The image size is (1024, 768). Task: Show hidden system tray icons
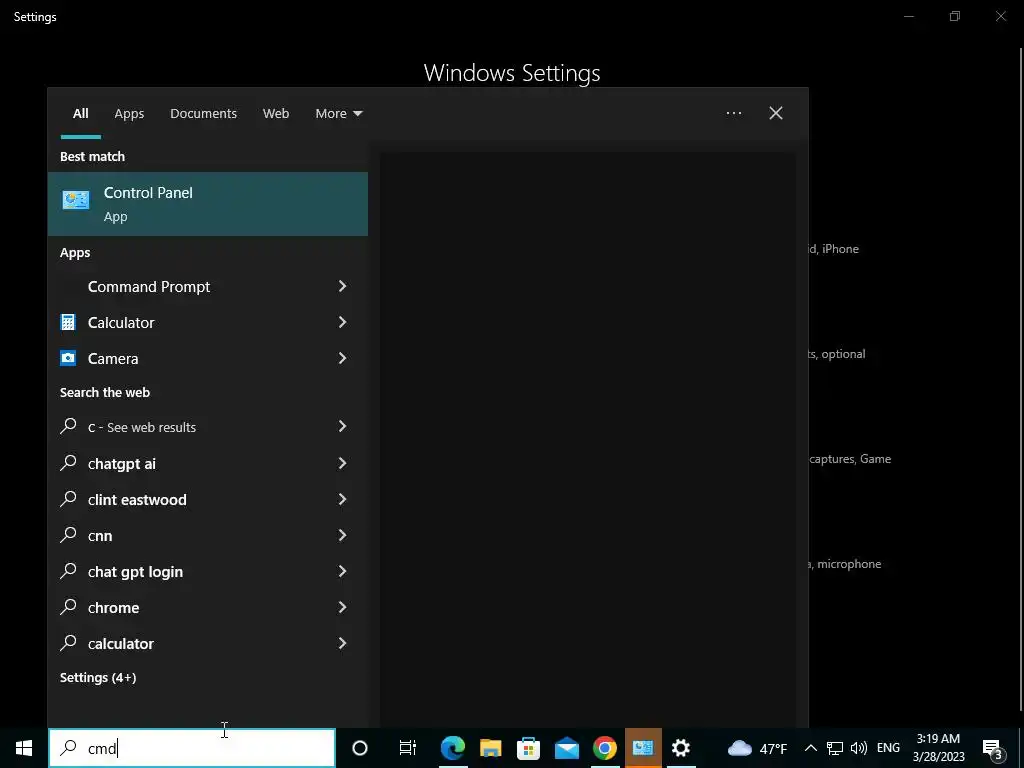click(x=810, y=748)
